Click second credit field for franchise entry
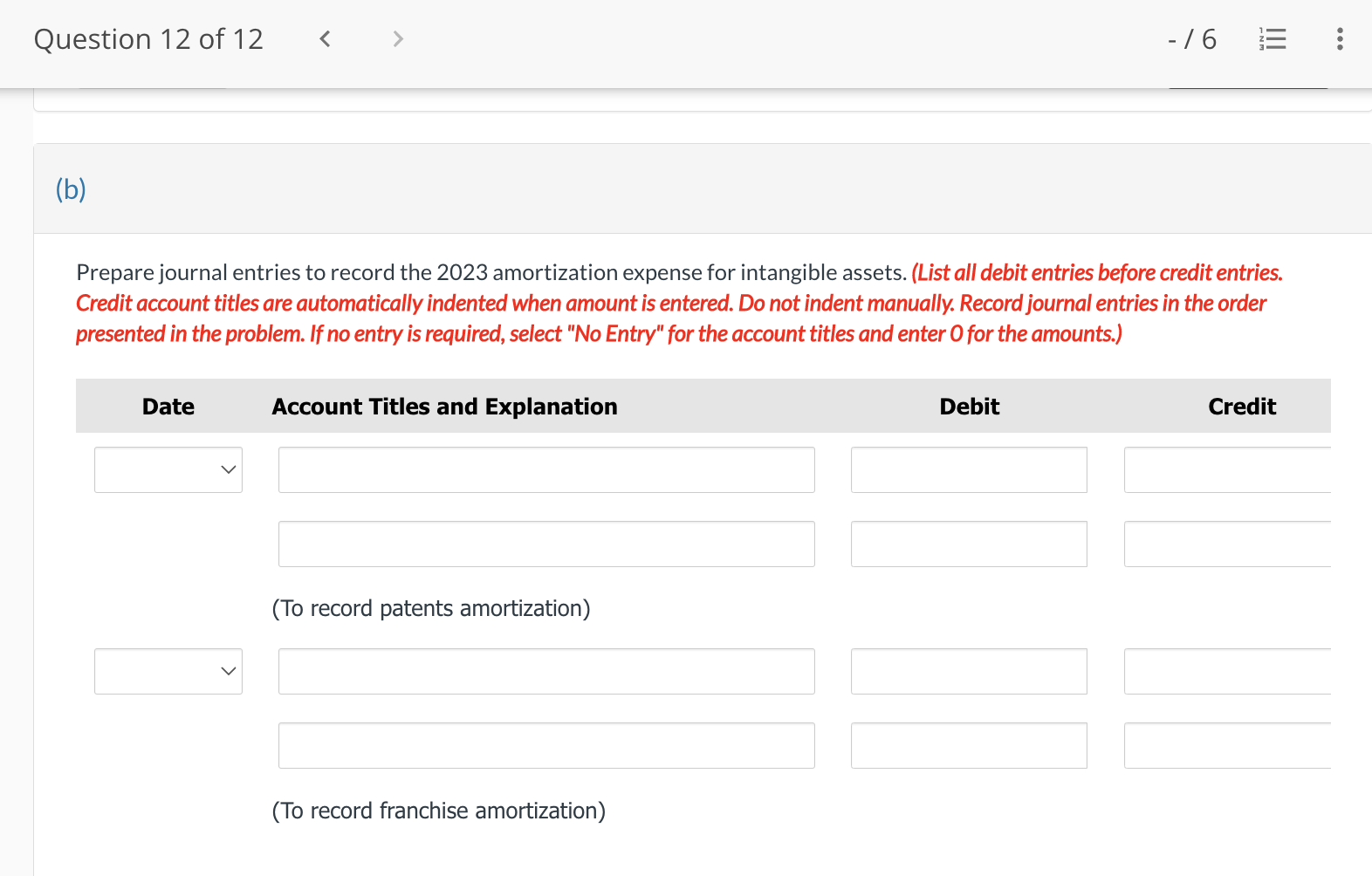The image size is (1372, 876). click(x=1227, y=745)
